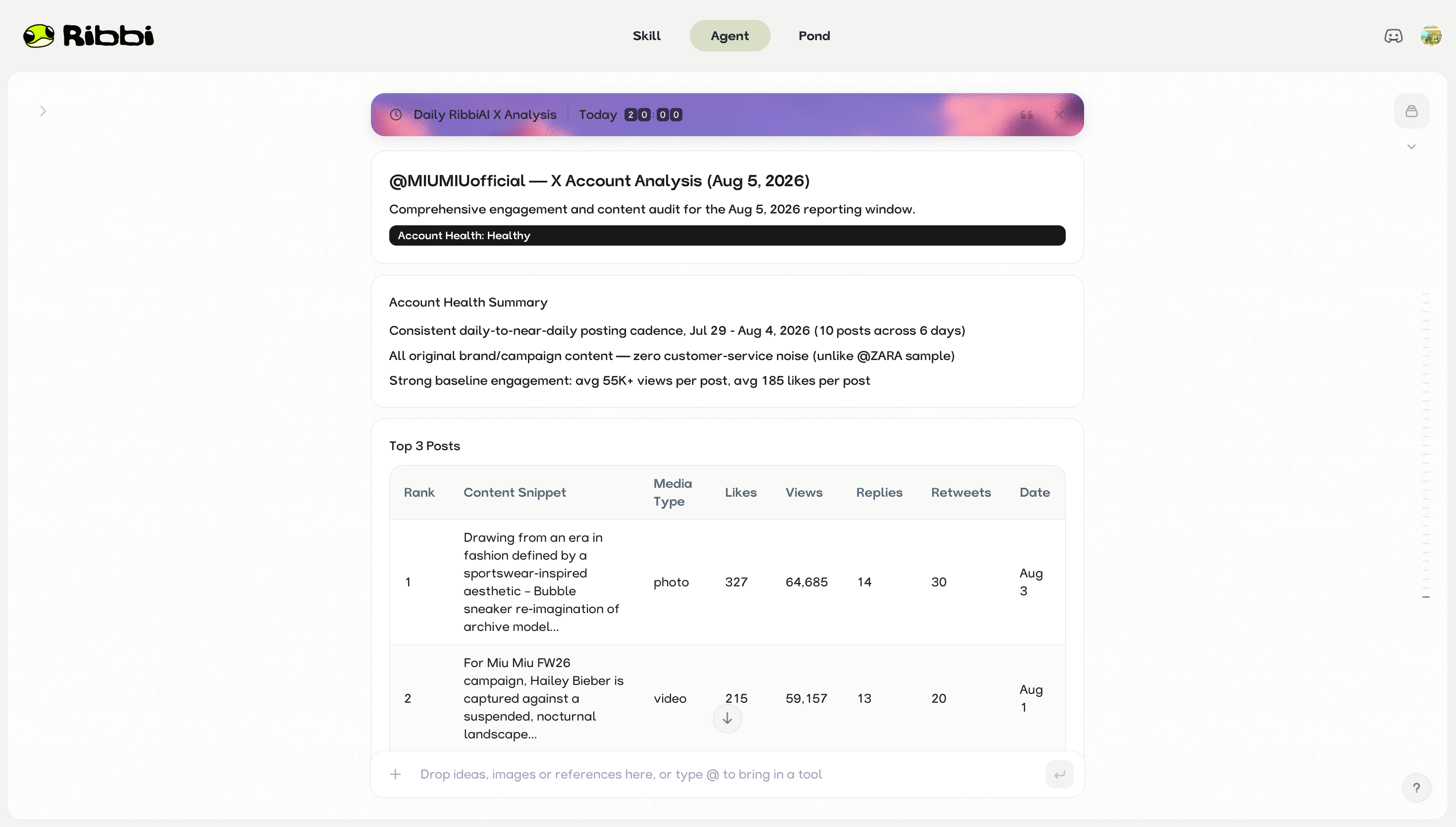
Task: Click the quote icon in the banner
Action: tap(1026, 115)
